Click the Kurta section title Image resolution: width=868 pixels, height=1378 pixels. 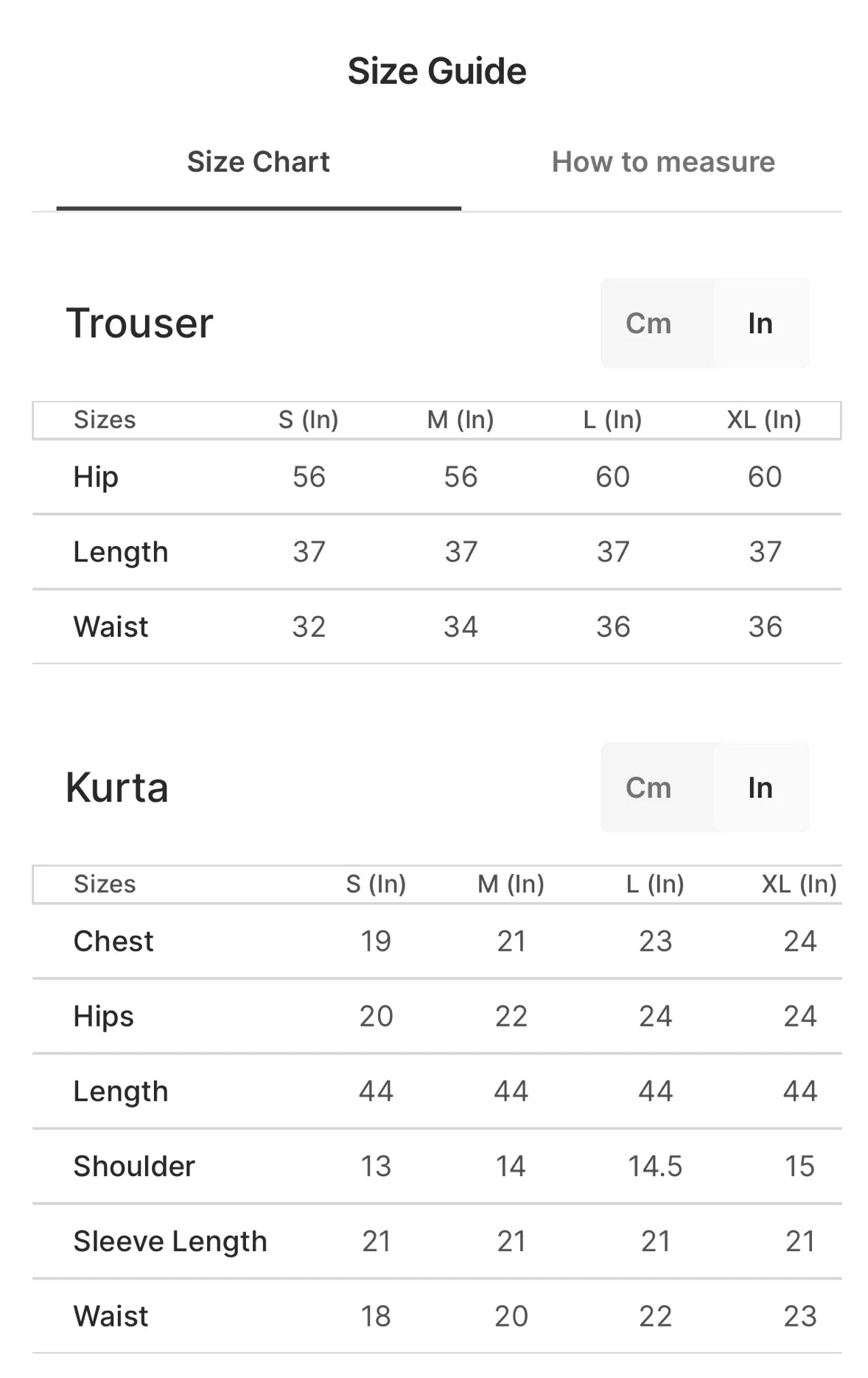click(x=117, y=788)
